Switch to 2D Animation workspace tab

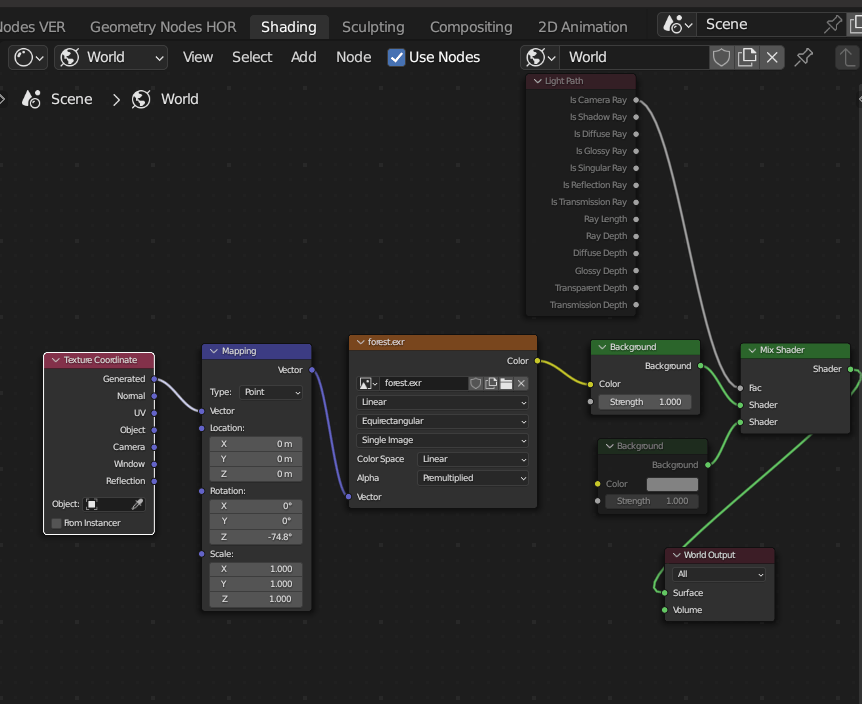pos(583,27)
